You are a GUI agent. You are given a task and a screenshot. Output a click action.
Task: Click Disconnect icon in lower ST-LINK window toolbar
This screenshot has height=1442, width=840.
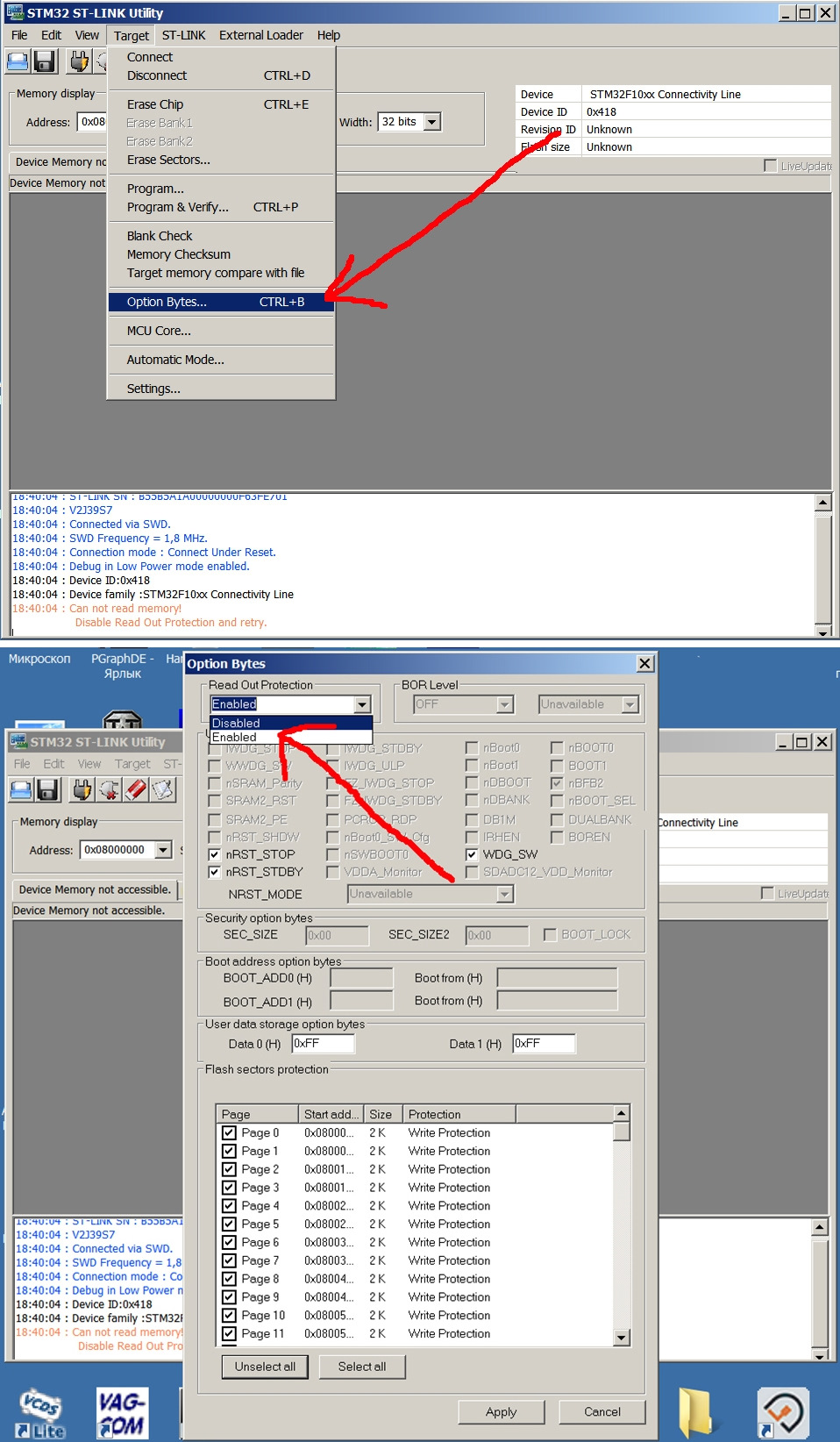point(109,789)
